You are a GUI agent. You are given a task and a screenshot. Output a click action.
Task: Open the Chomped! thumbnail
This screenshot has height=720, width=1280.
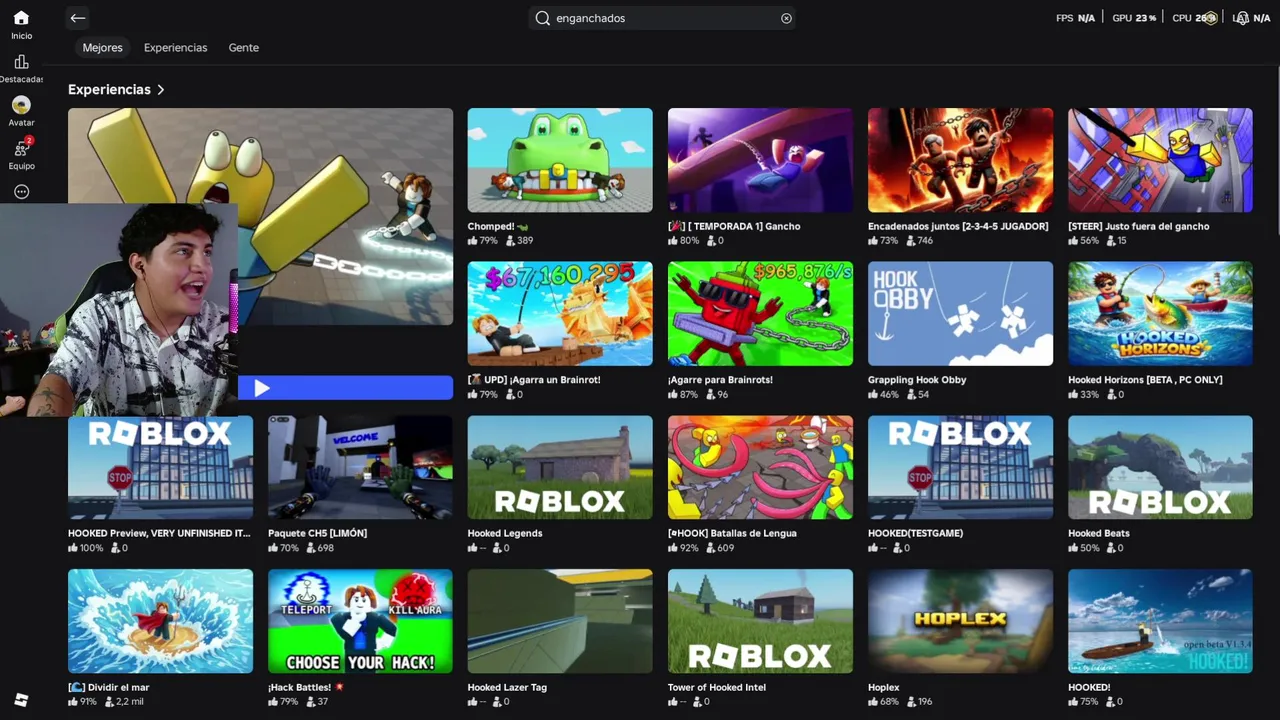point(560,160)
